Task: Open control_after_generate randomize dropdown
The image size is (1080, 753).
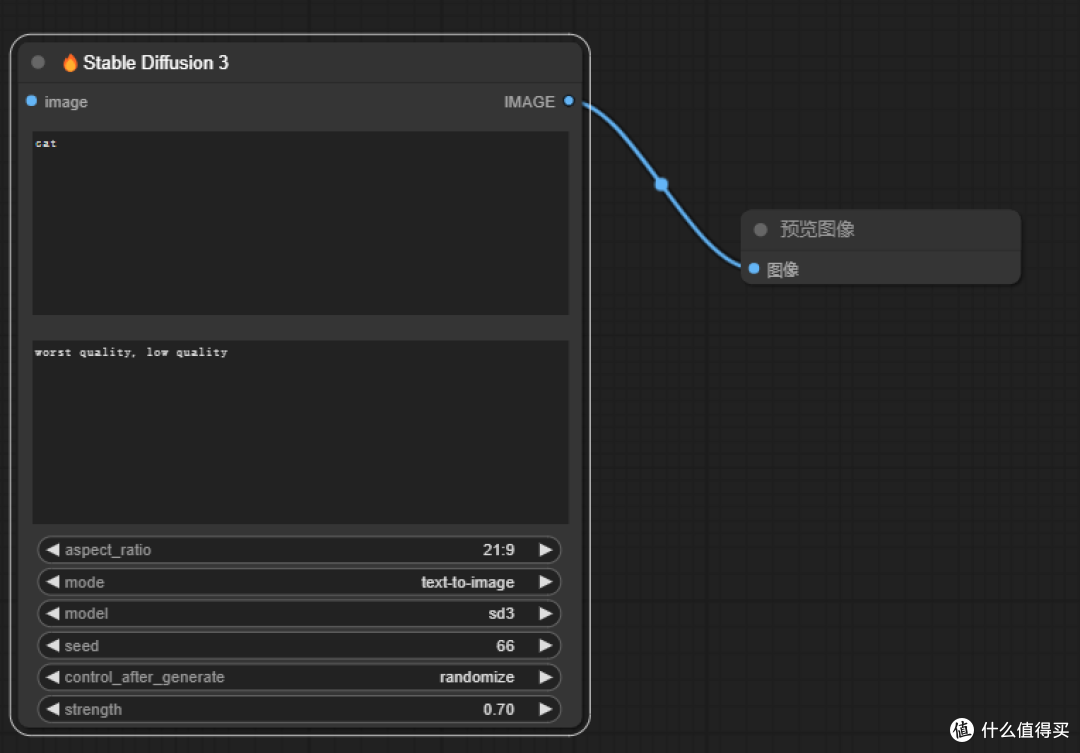Action: 300,678
